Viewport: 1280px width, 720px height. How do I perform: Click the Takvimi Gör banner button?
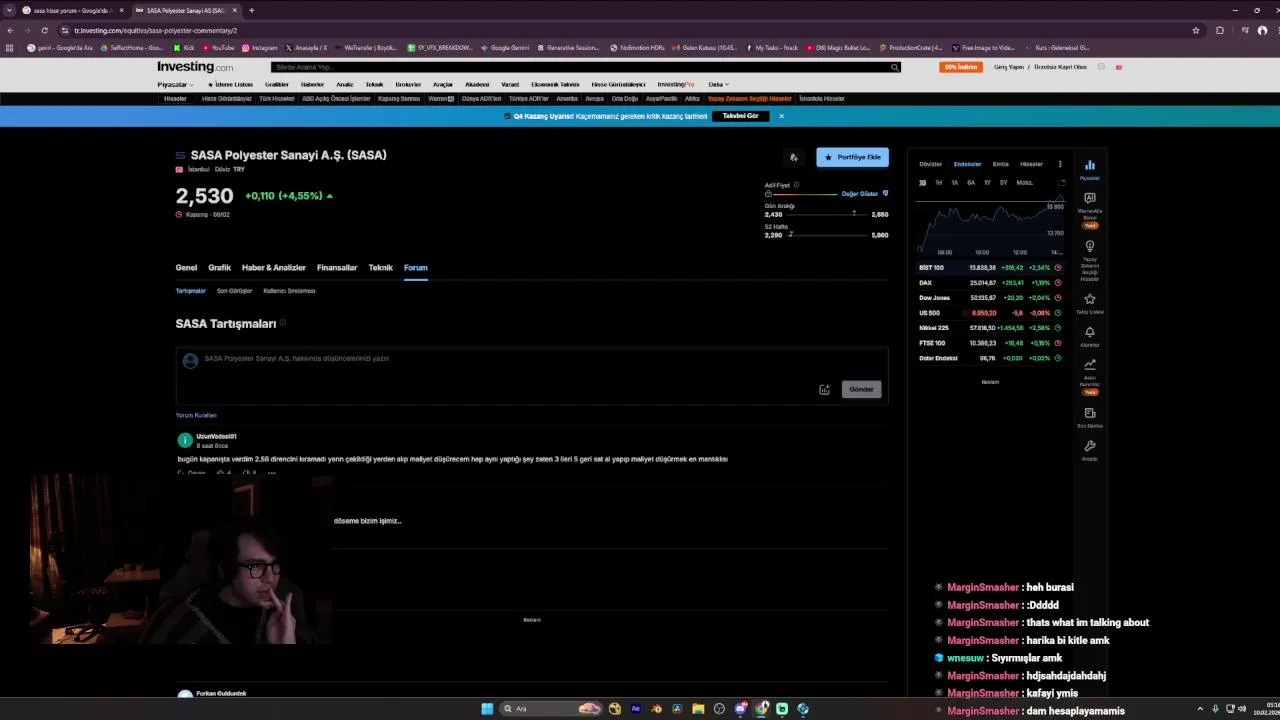click(740, 116)
